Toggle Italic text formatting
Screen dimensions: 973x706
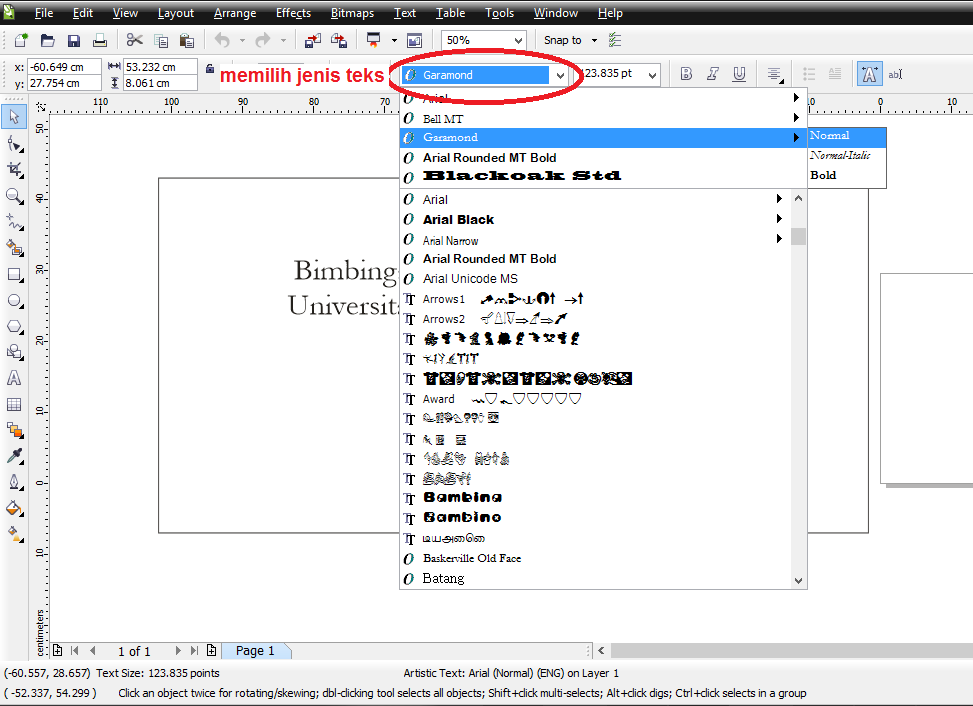tap(712, 74)
